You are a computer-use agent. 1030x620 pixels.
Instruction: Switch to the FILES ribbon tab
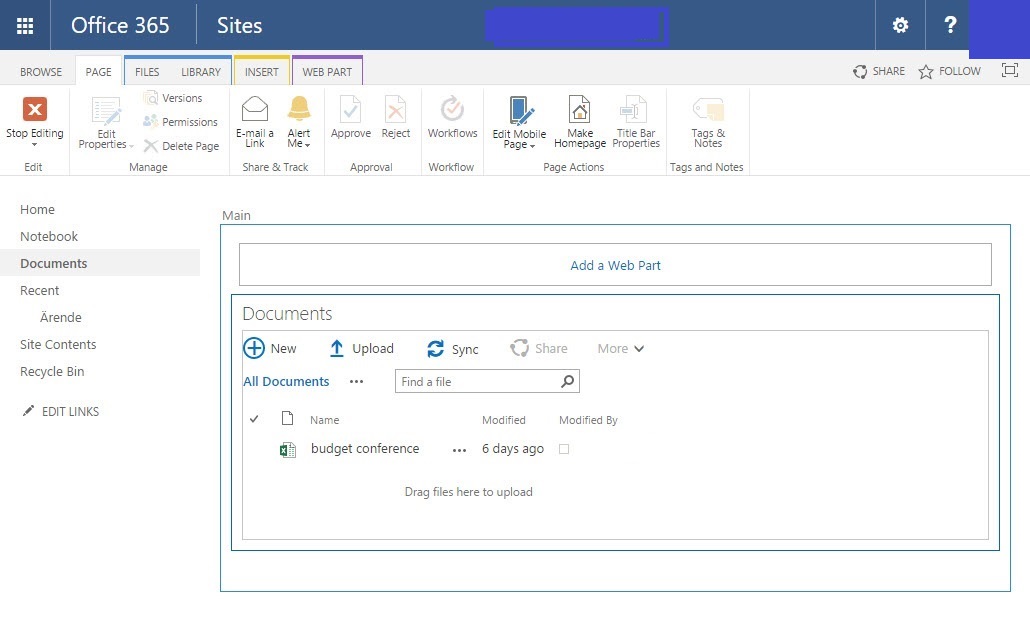tap(147, 72)
